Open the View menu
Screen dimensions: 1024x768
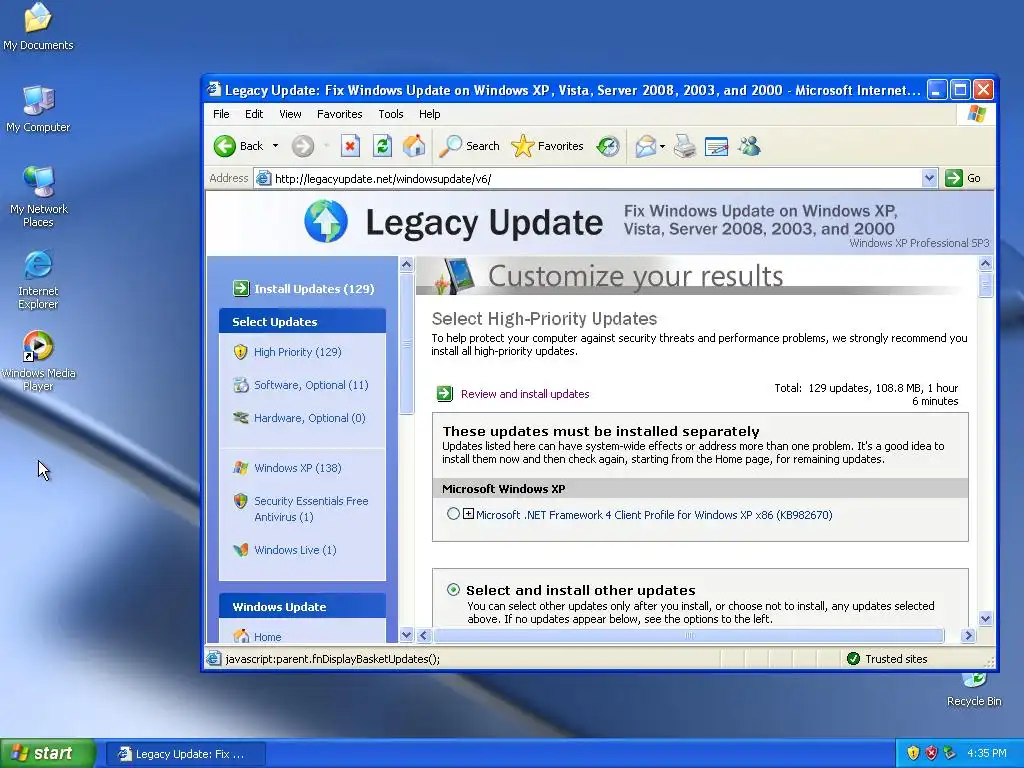290,114
